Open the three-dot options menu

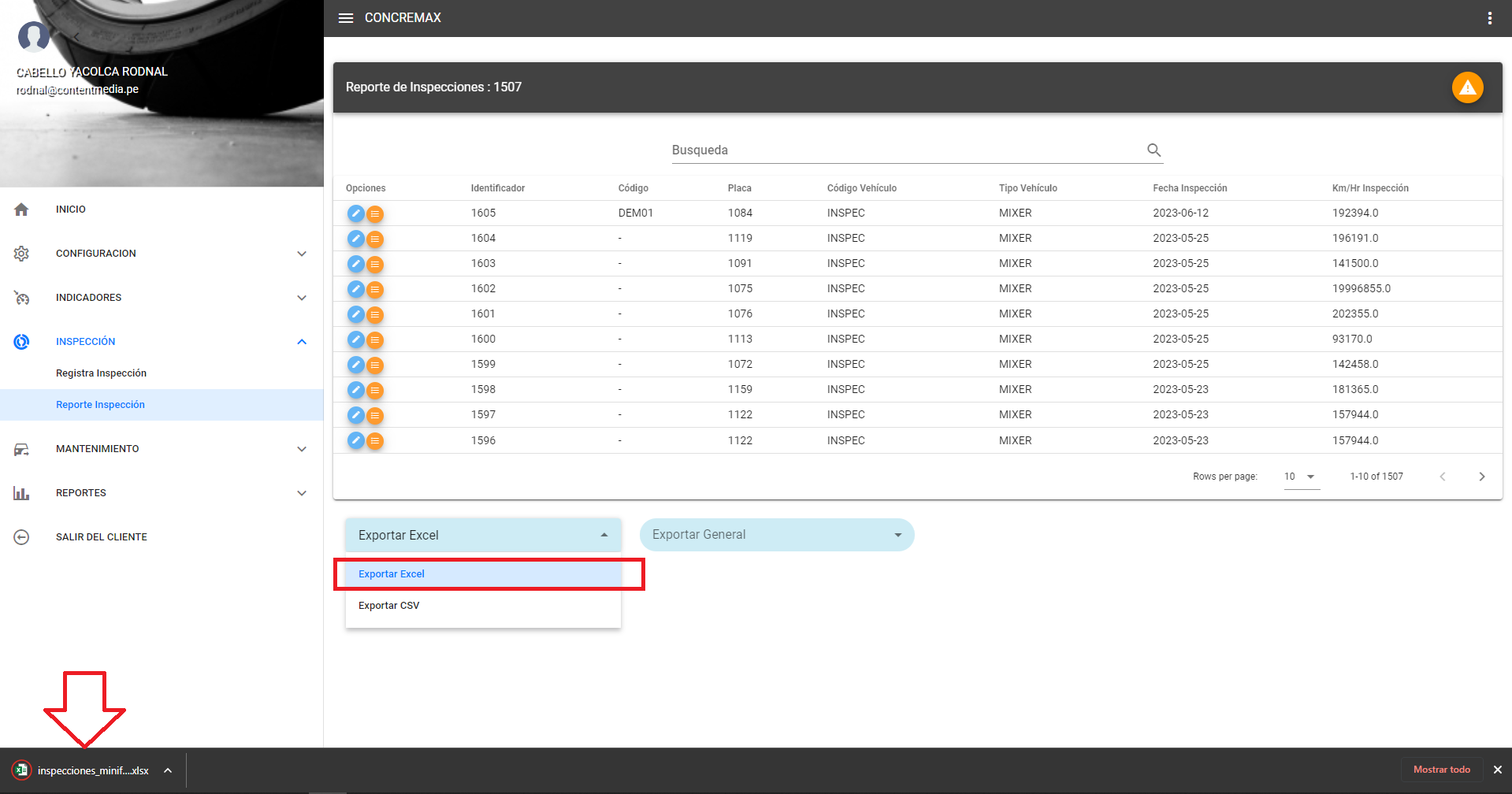click(1489, 18)
